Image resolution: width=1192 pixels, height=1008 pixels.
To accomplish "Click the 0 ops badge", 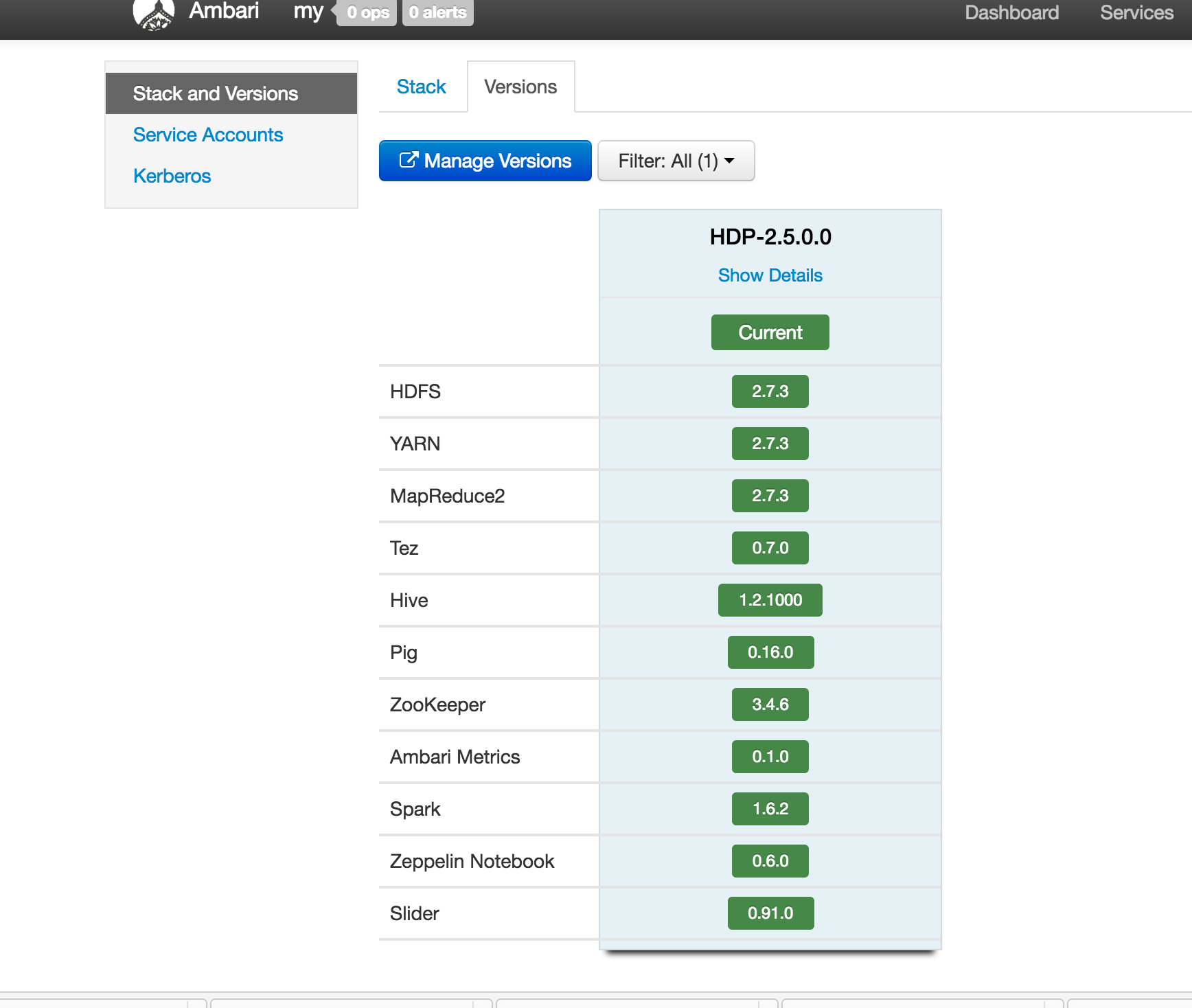I will click(367, 12).
